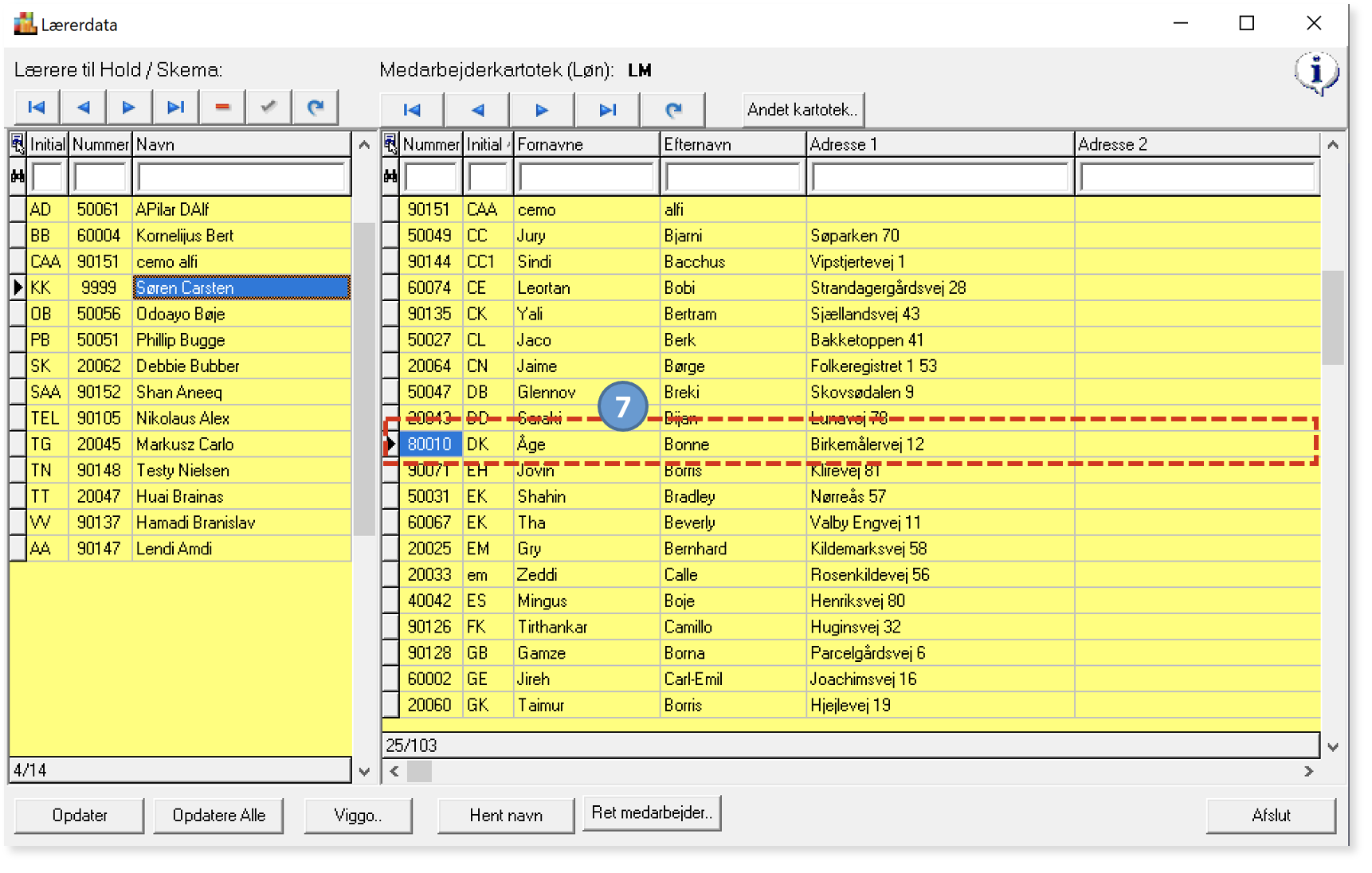The width and height of the screenshot is (1372, 873).
Task: Go to last record in Lærere toolbar
Action: [x=175, y=108]
